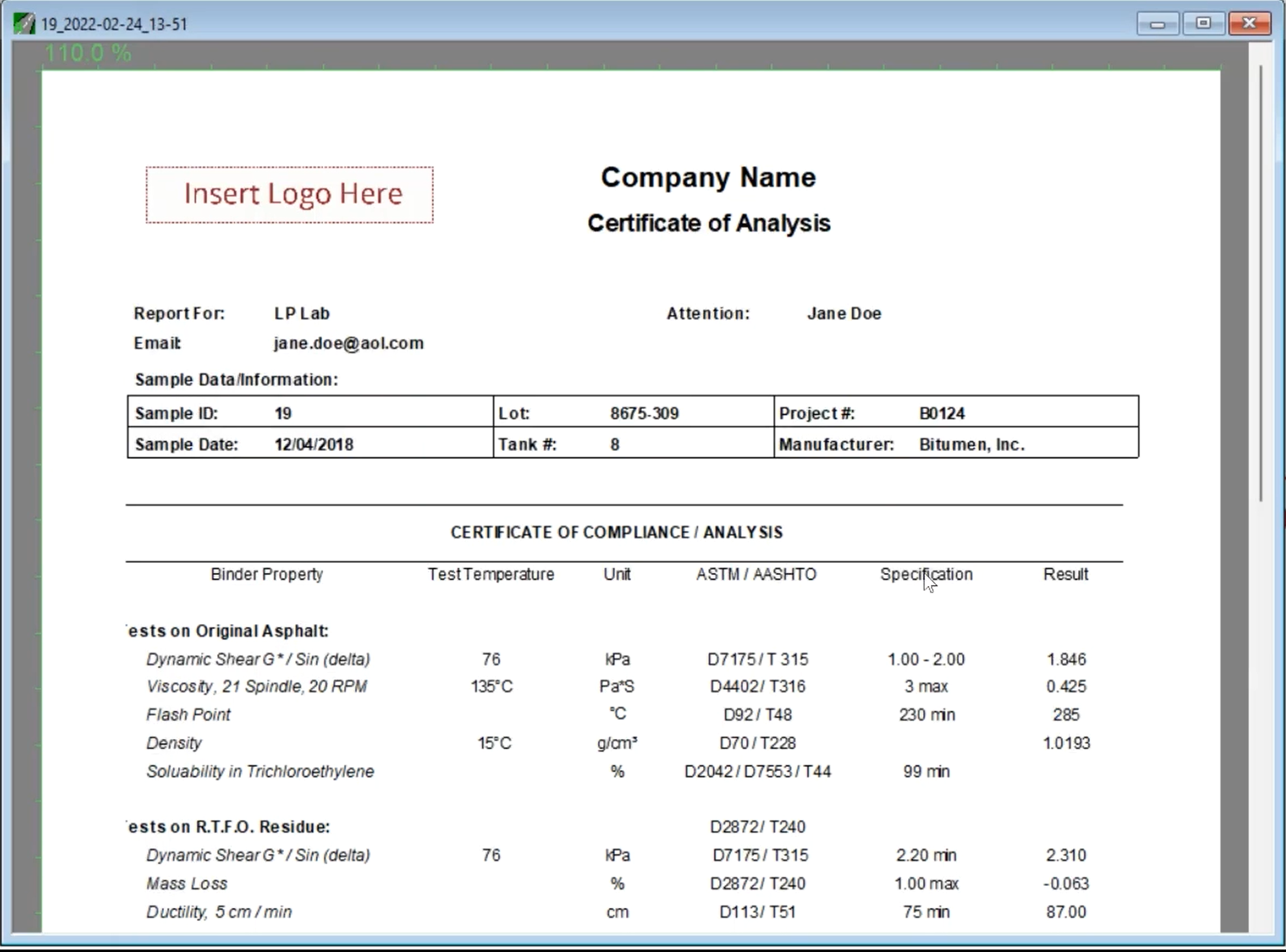Click the method D70 / T228
This screenshot has height=952, width=1286.
point(757,743)
